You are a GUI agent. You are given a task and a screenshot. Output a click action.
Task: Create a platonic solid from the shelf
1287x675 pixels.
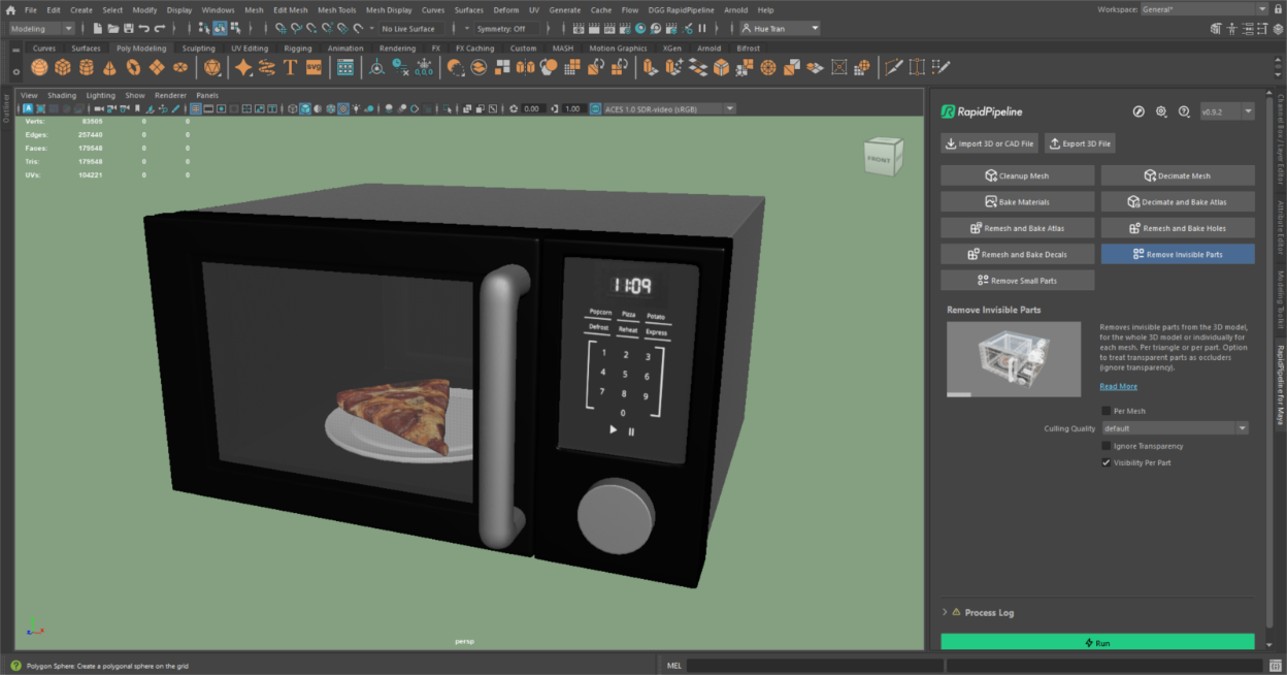point(212,67)
